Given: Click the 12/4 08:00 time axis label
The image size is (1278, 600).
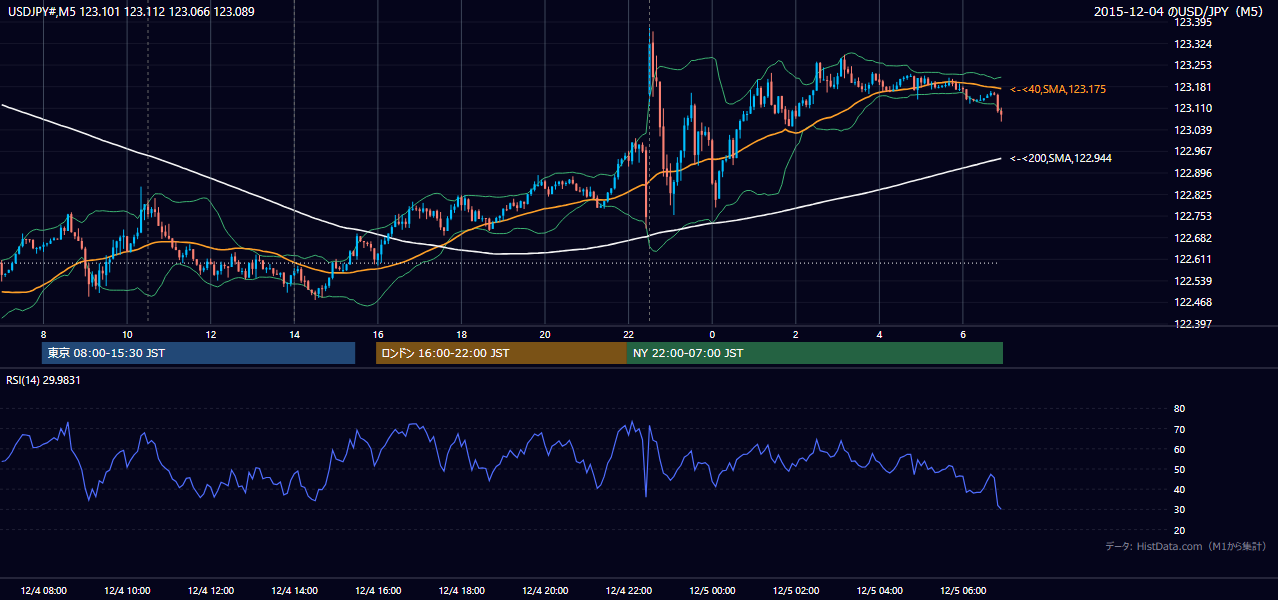Looking at the screenshot, I should point(43,590).
